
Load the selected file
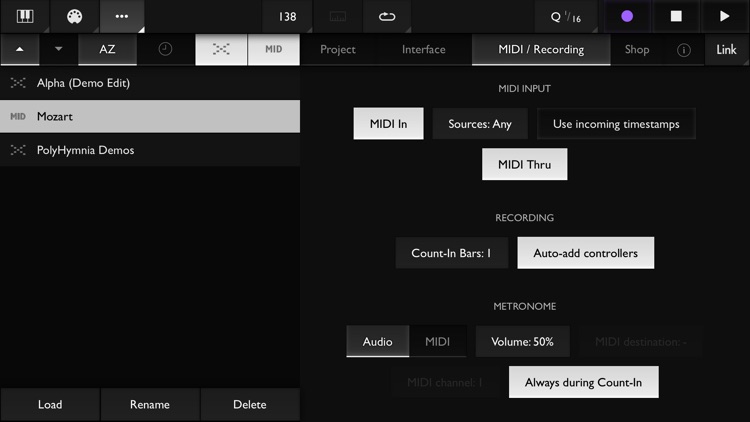coord(50,404)
